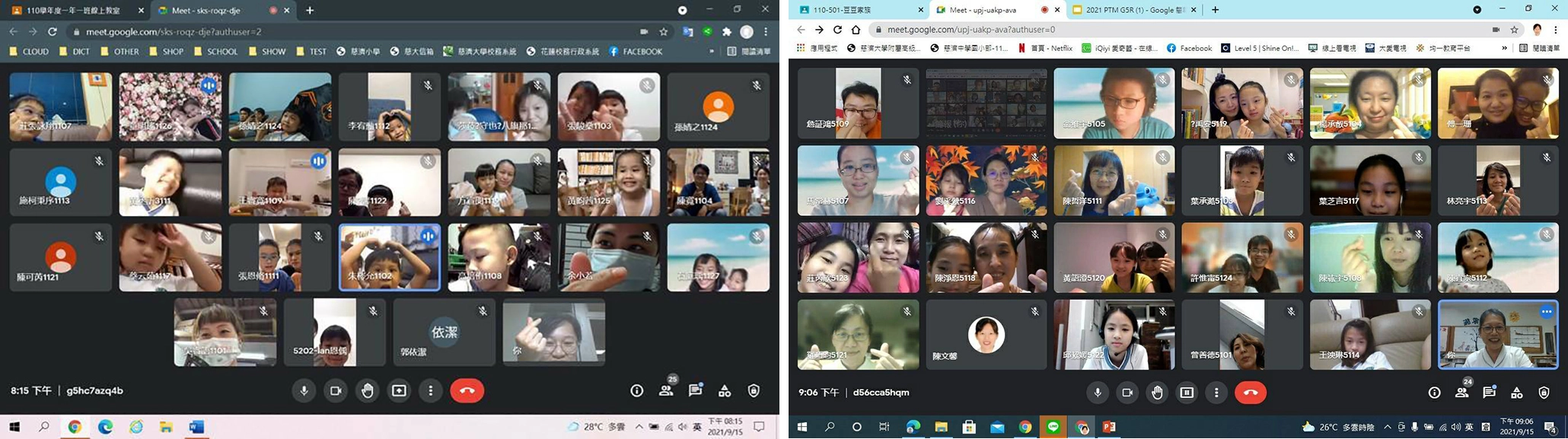Open LINE app from right taskbar
The height and width of the screenshot is (439, 1568).
[x=1053, y=427]
